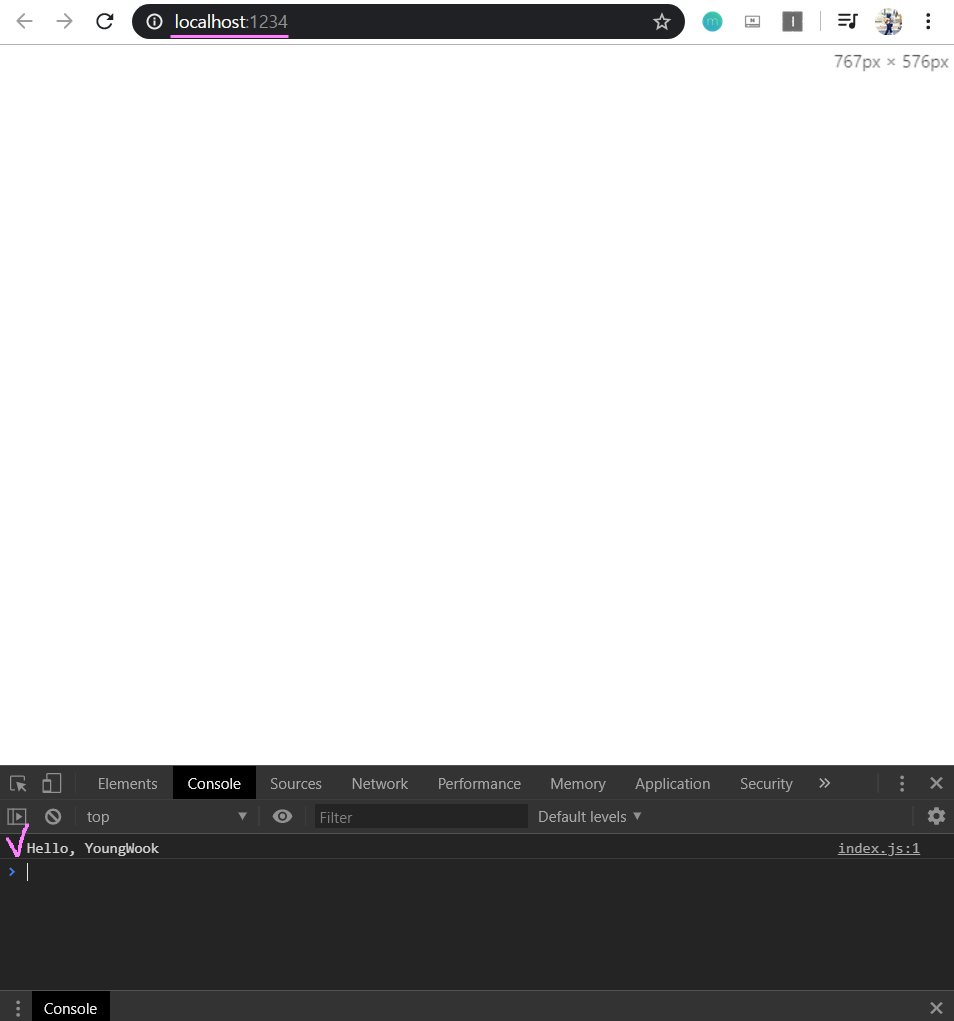The height and width of the screenshot is (1021, 954).
Task: Toggle device toolbar emulation
Action: [x=51, y=783]
